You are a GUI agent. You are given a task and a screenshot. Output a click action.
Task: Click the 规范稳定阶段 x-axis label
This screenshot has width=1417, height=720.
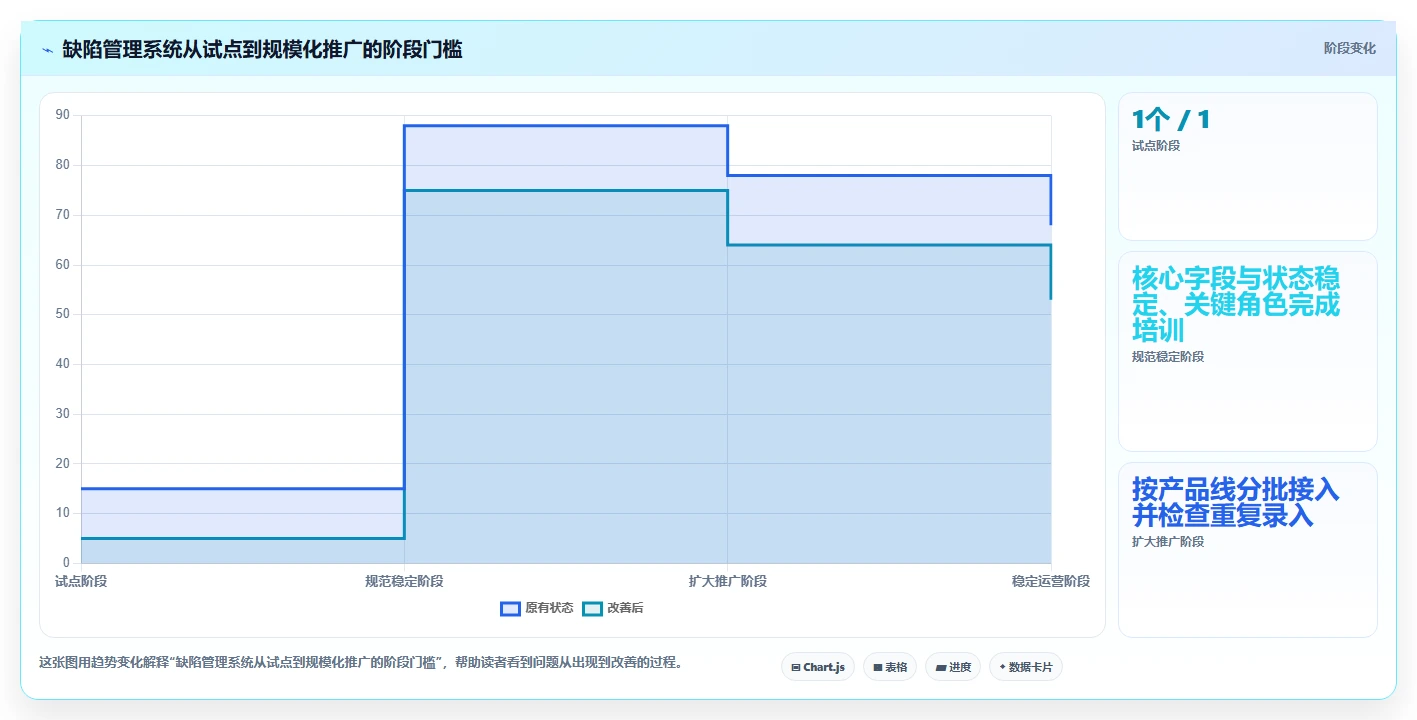404,581
